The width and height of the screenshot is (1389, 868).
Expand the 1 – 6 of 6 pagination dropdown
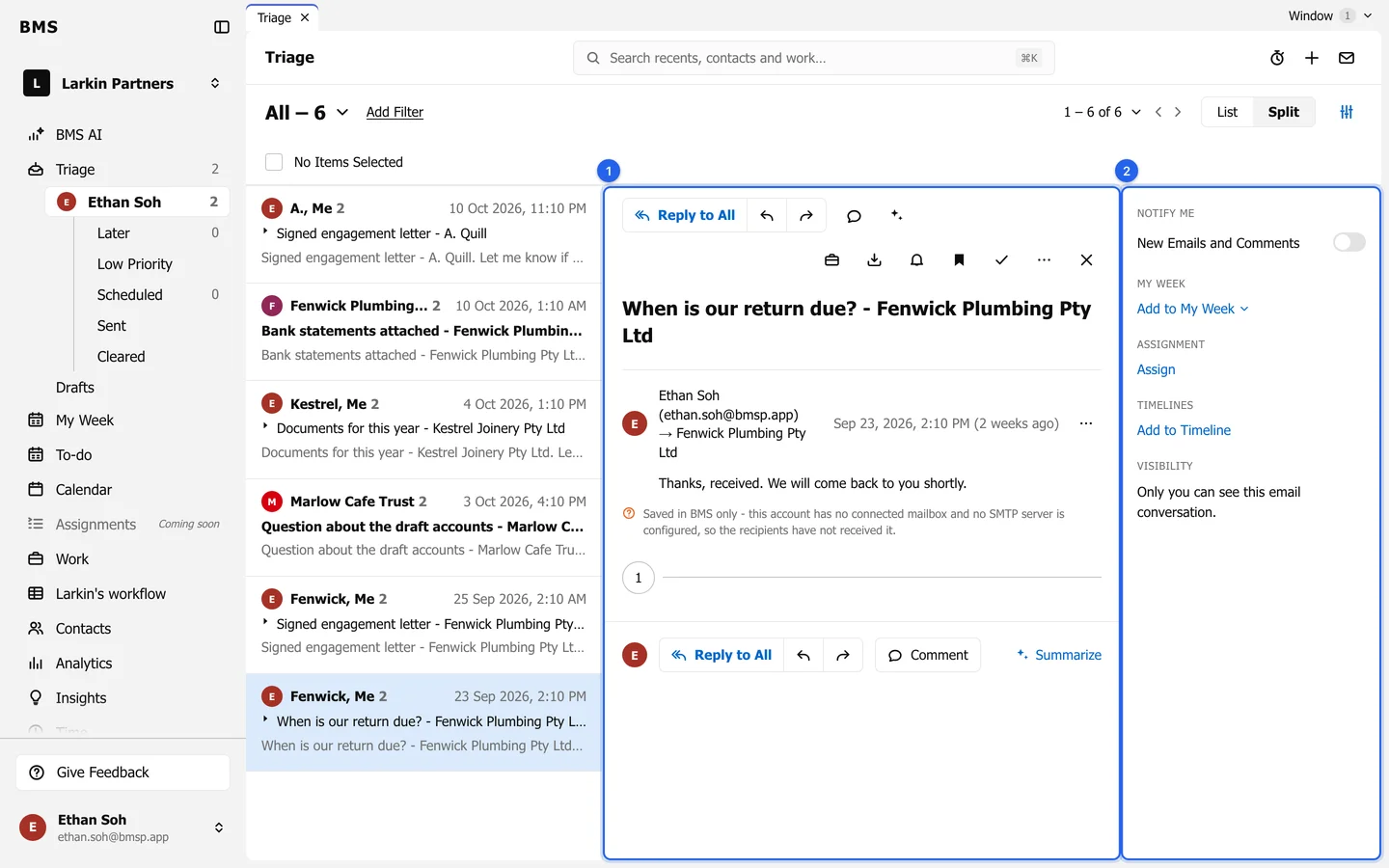[x=1102, y=112]
